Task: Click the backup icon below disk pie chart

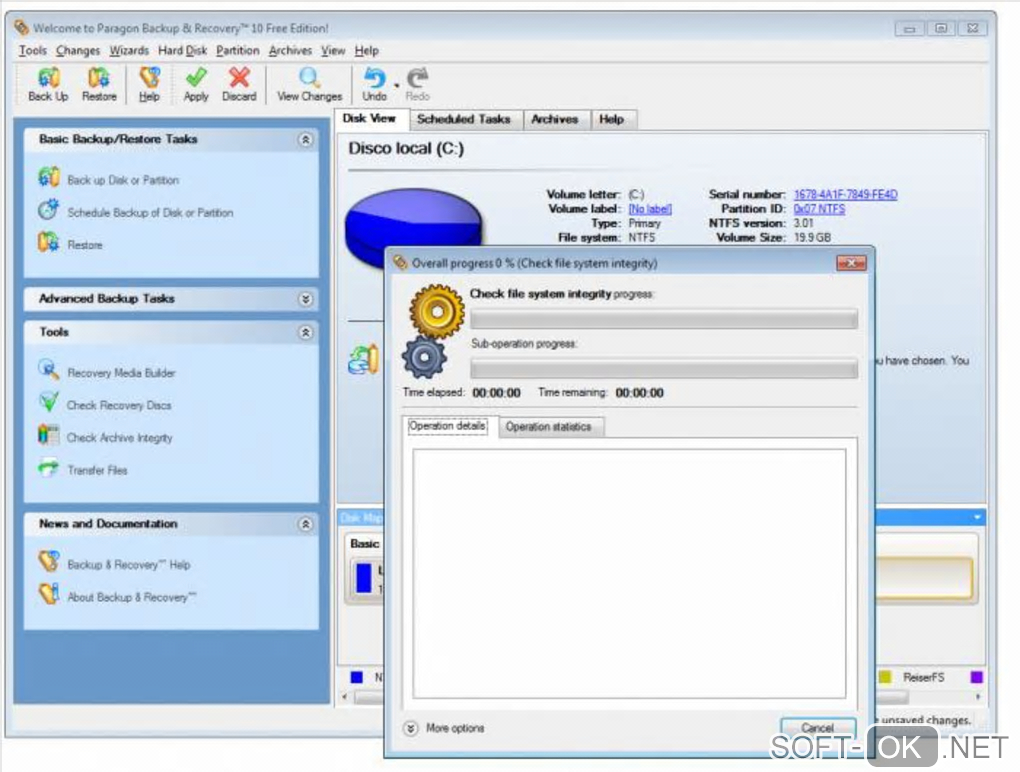Action: pos(364,359)
